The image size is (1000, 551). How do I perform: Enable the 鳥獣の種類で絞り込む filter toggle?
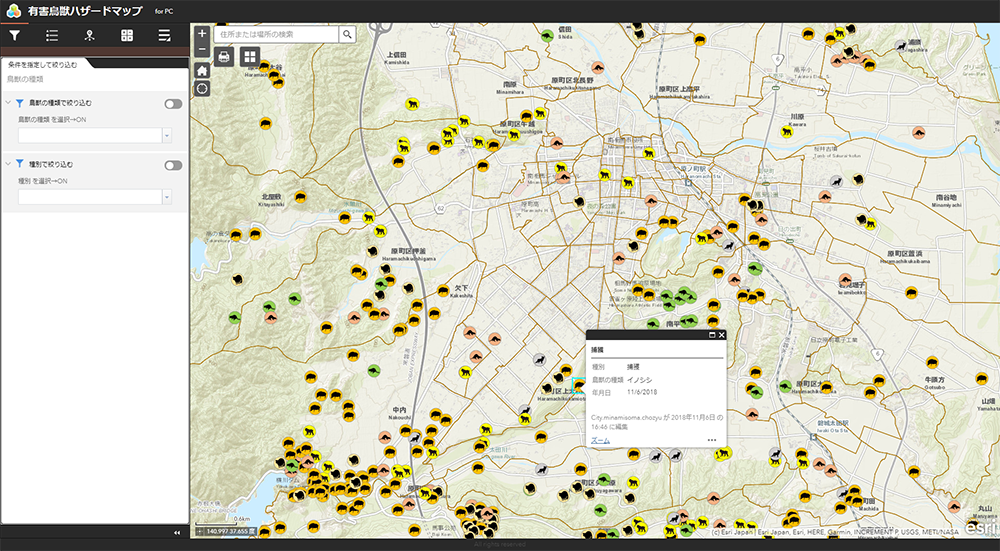click(x=173, y=103)
